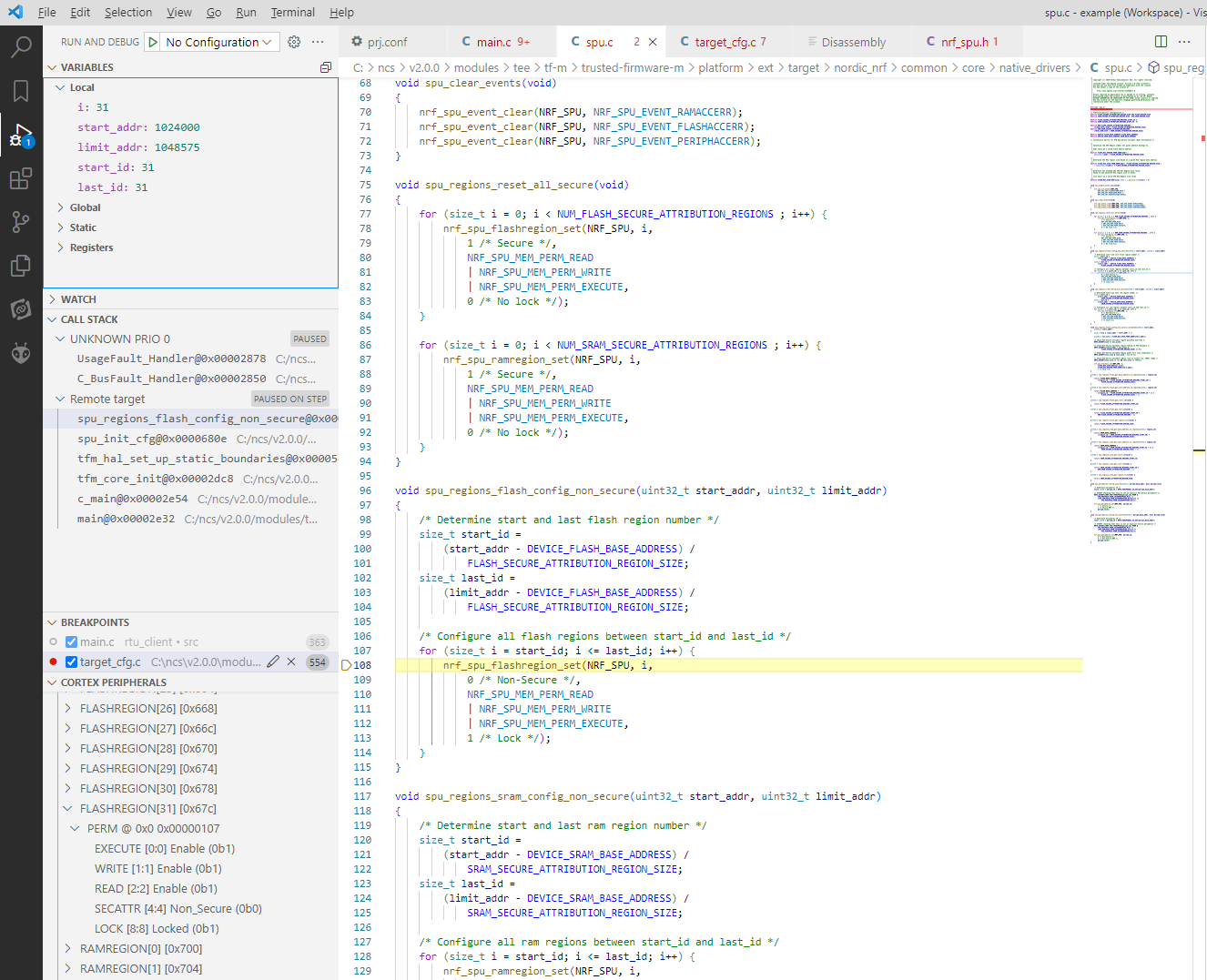Click the start_addr variable value 1024000
This screenshot has height=980, width=1207.
[x=177, y=127]
